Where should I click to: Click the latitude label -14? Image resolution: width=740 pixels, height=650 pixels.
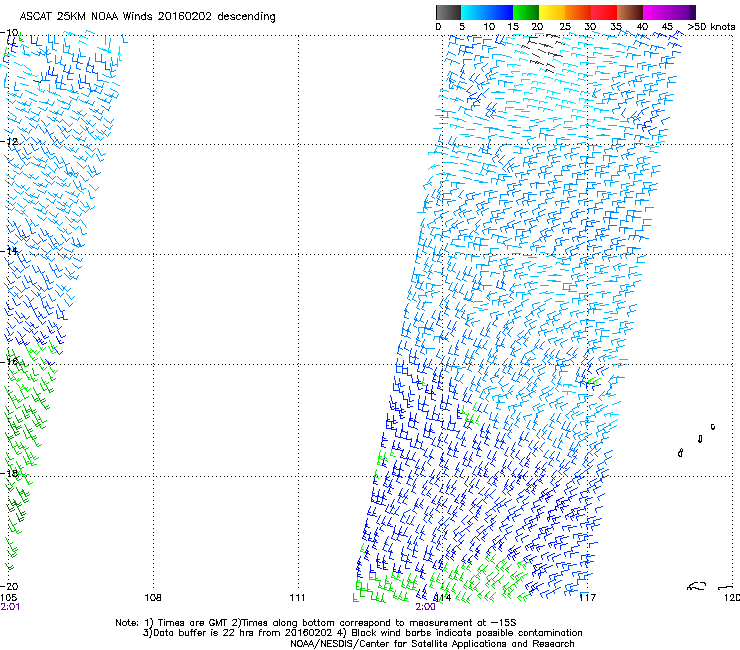(x=9, y=251)
